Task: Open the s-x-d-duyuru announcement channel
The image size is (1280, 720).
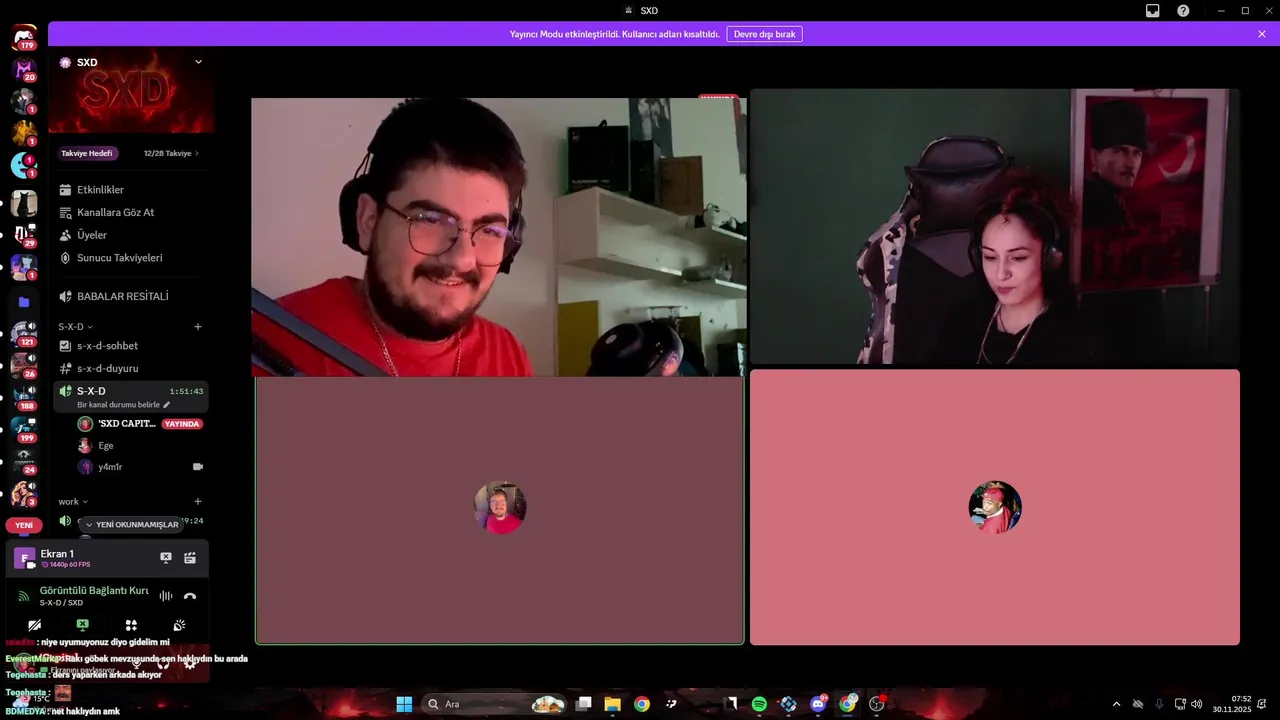Action: click(x=131, y=369)
